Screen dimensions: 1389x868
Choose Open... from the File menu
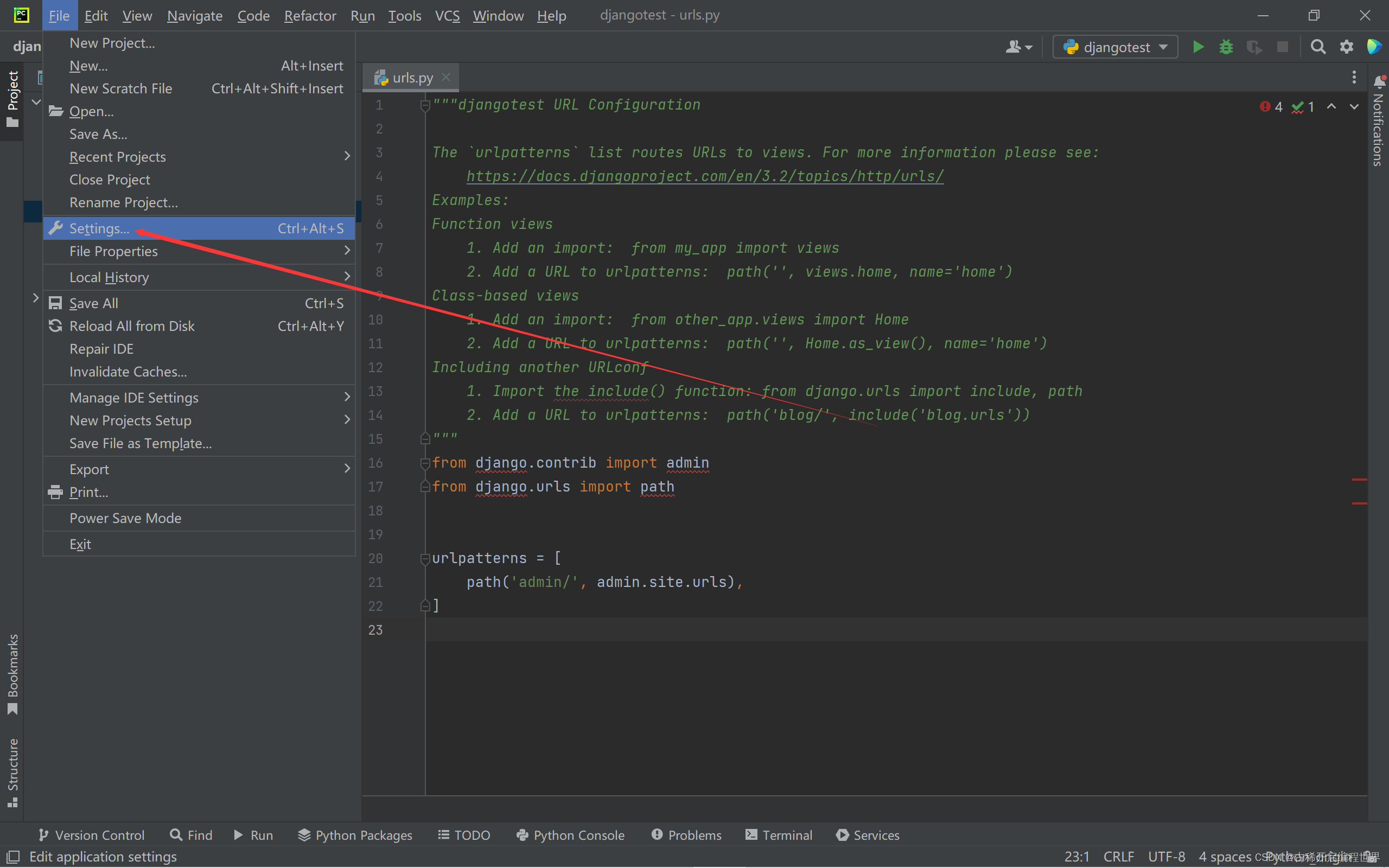tap(199, 111)
